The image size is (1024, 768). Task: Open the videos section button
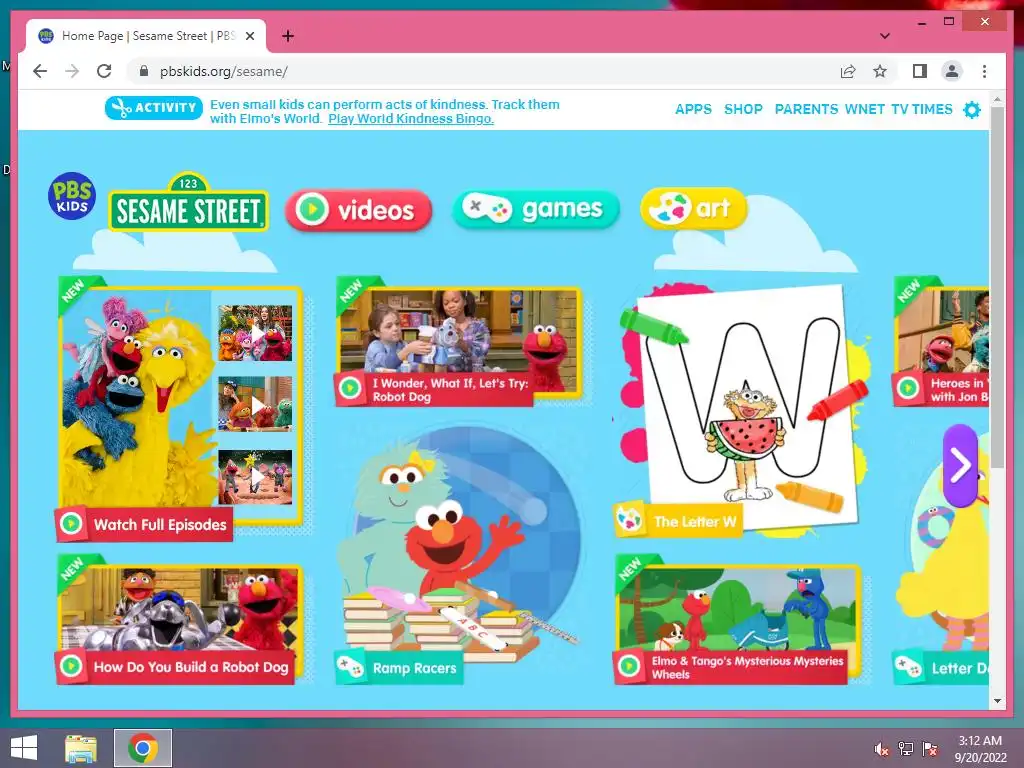pyautogui.click(x=359, y=210)
